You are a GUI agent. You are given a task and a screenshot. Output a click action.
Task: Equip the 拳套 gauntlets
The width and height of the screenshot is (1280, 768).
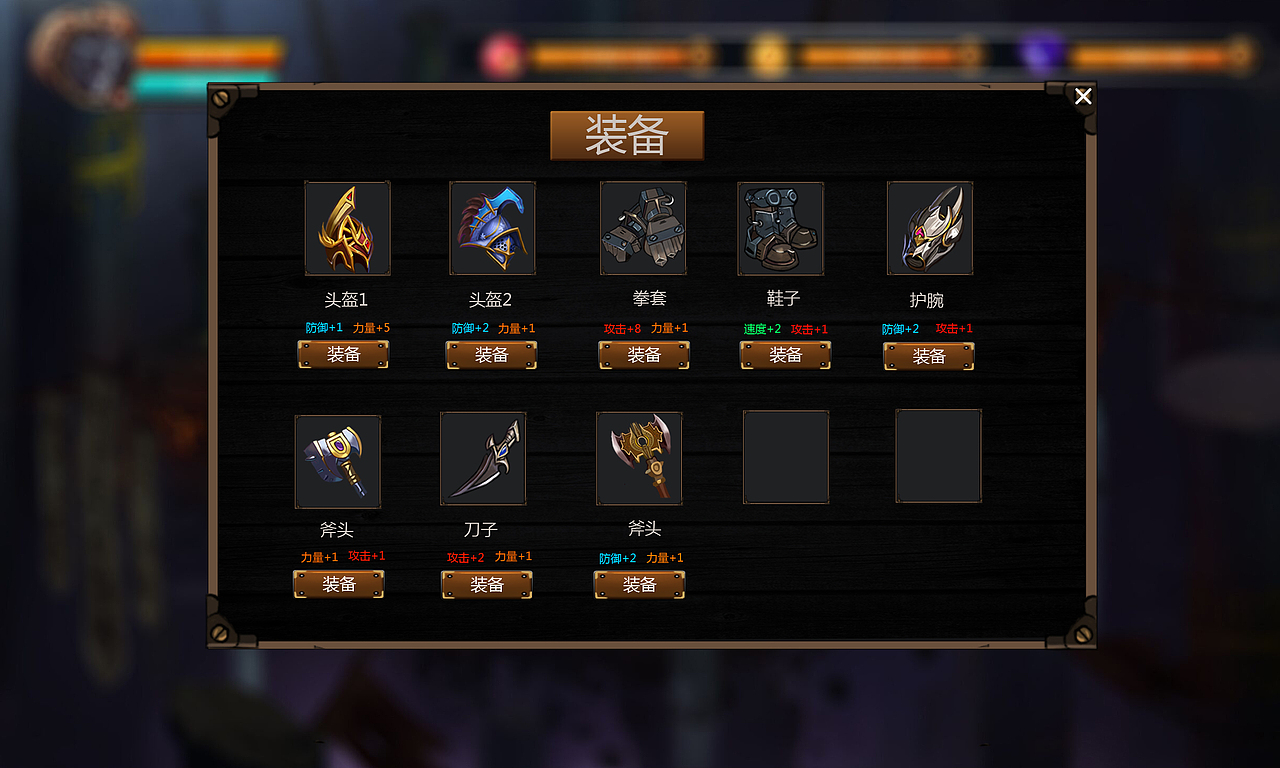(x=644, y=355)
